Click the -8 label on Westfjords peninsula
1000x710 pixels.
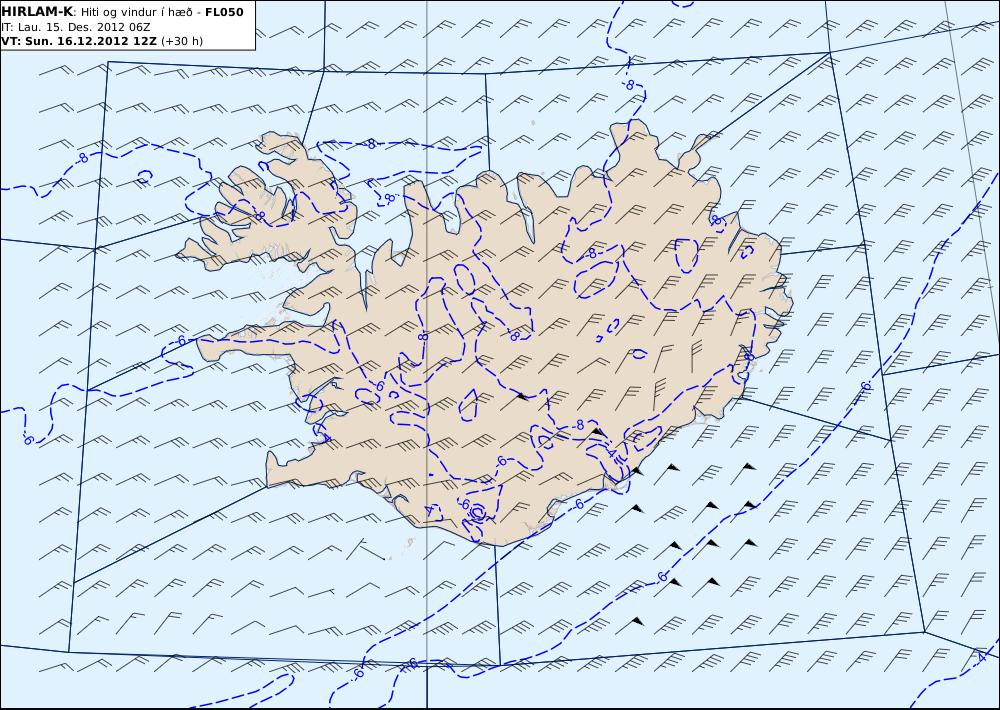pyautogui.click(x=259, y=216)
